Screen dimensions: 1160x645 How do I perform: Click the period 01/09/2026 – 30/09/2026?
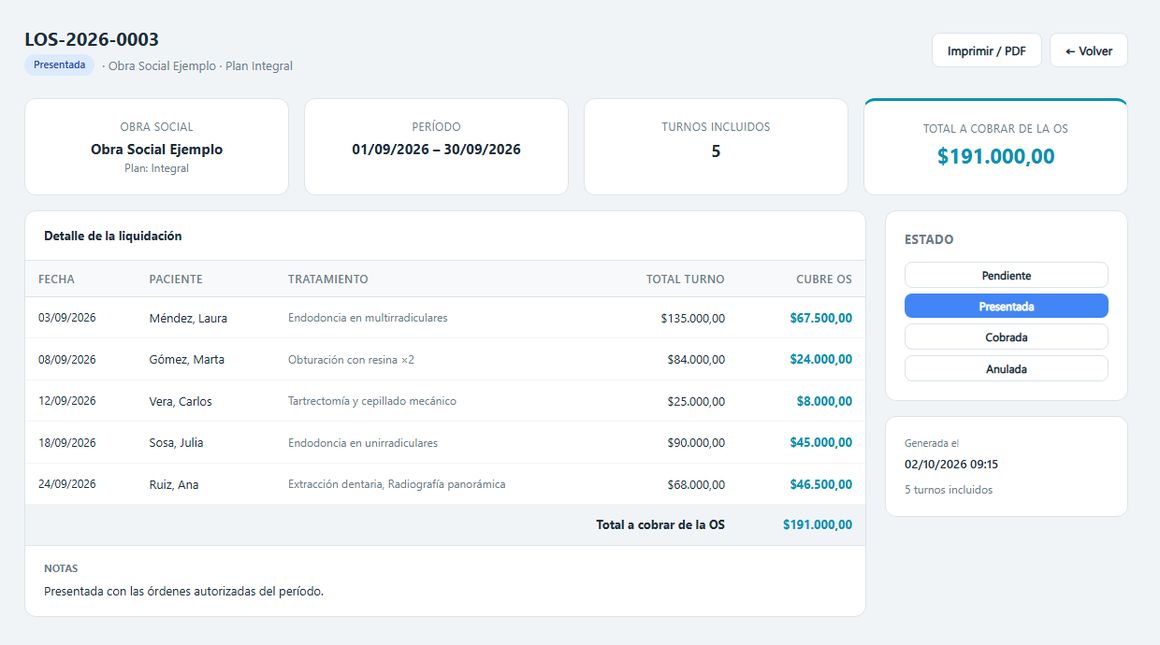click(436, 149)
